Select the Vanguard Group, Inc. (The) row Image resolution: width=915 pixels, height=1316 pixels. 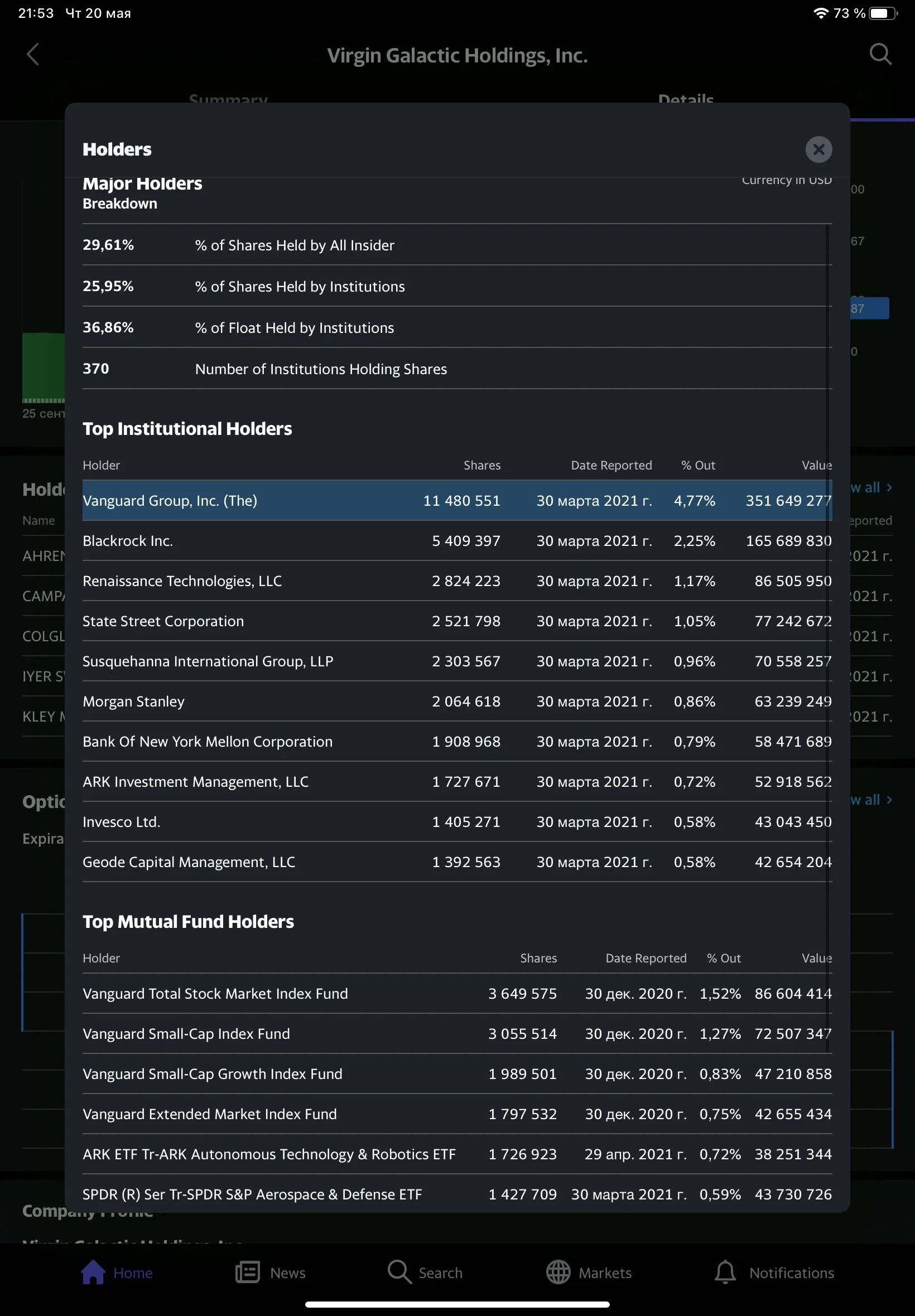point(457,500)
